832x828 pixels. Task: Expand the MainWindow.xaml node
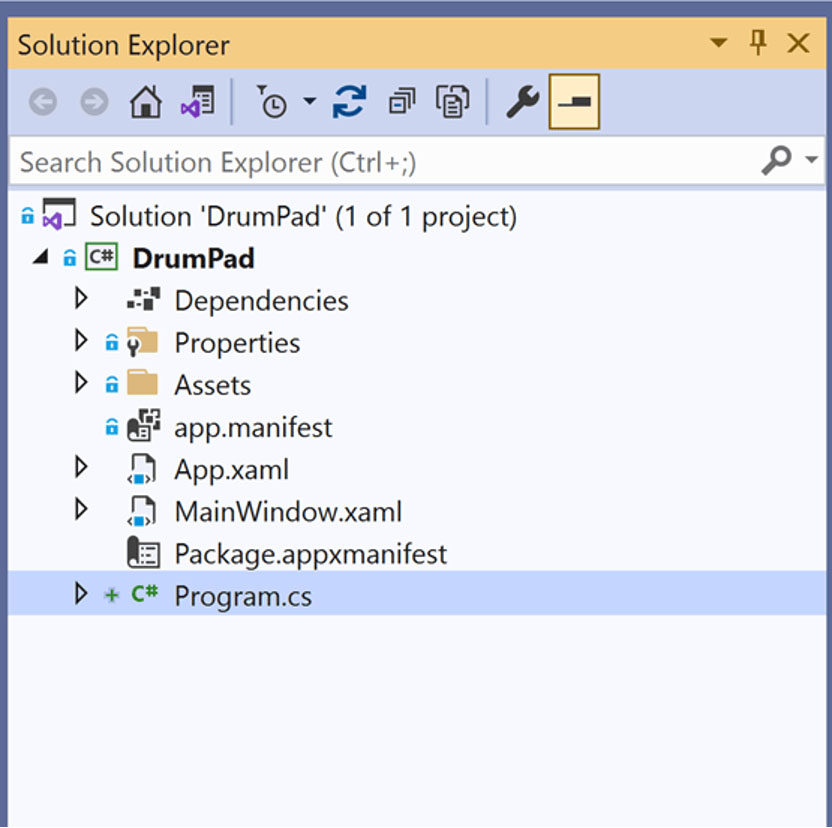click(81, 509)
